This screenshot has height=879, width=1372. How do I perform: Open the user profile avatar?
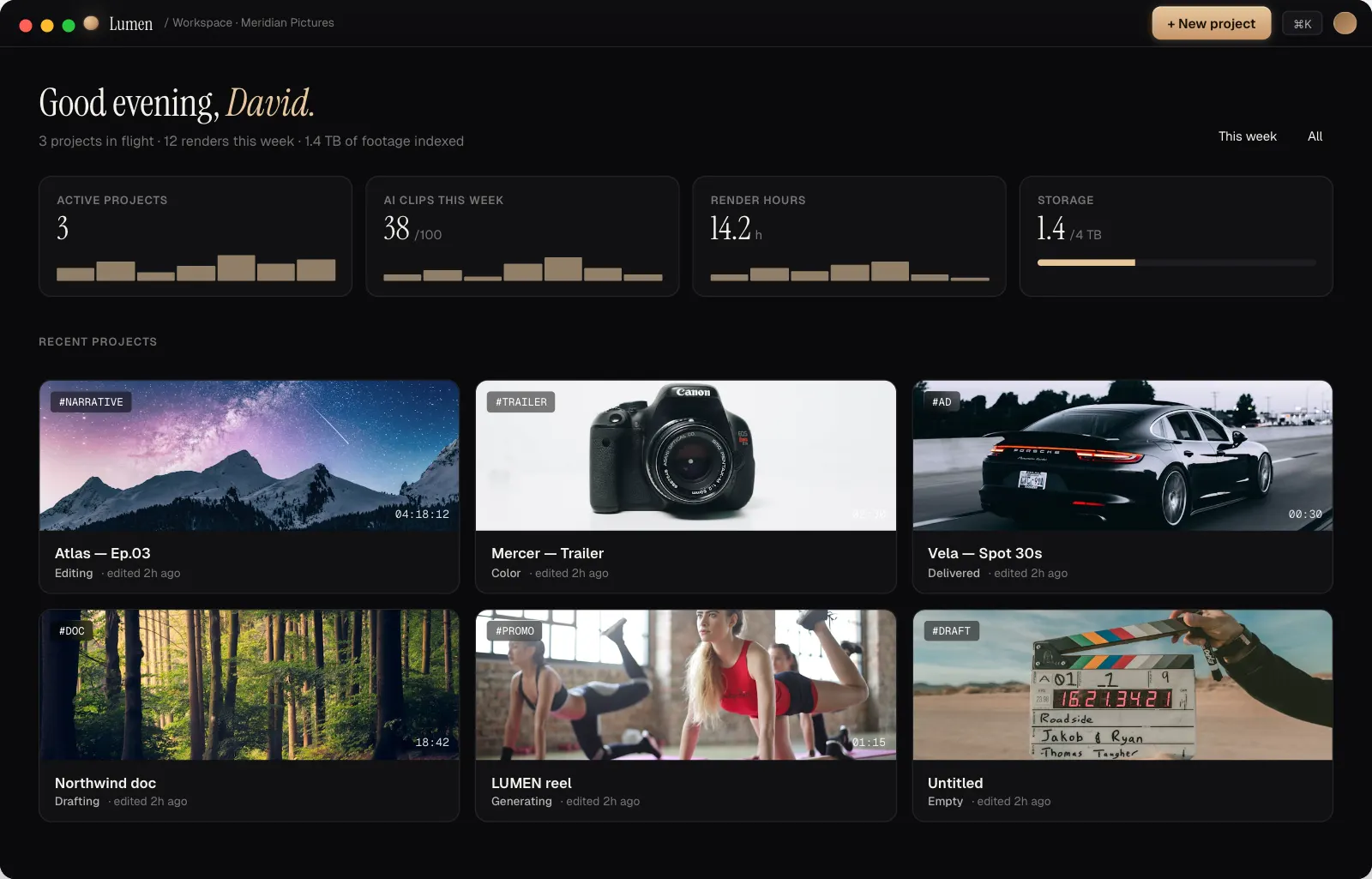pos(1345,23)
